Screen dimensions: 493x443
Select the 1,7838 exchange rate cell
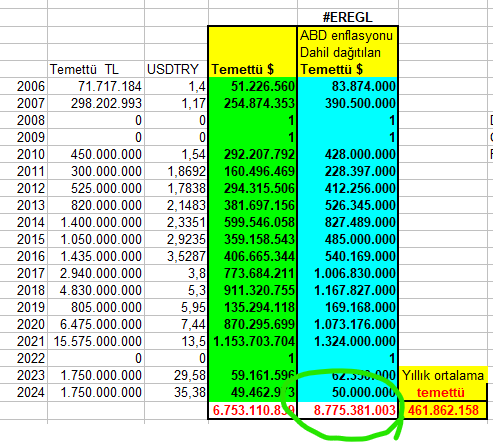coord(176,188)
